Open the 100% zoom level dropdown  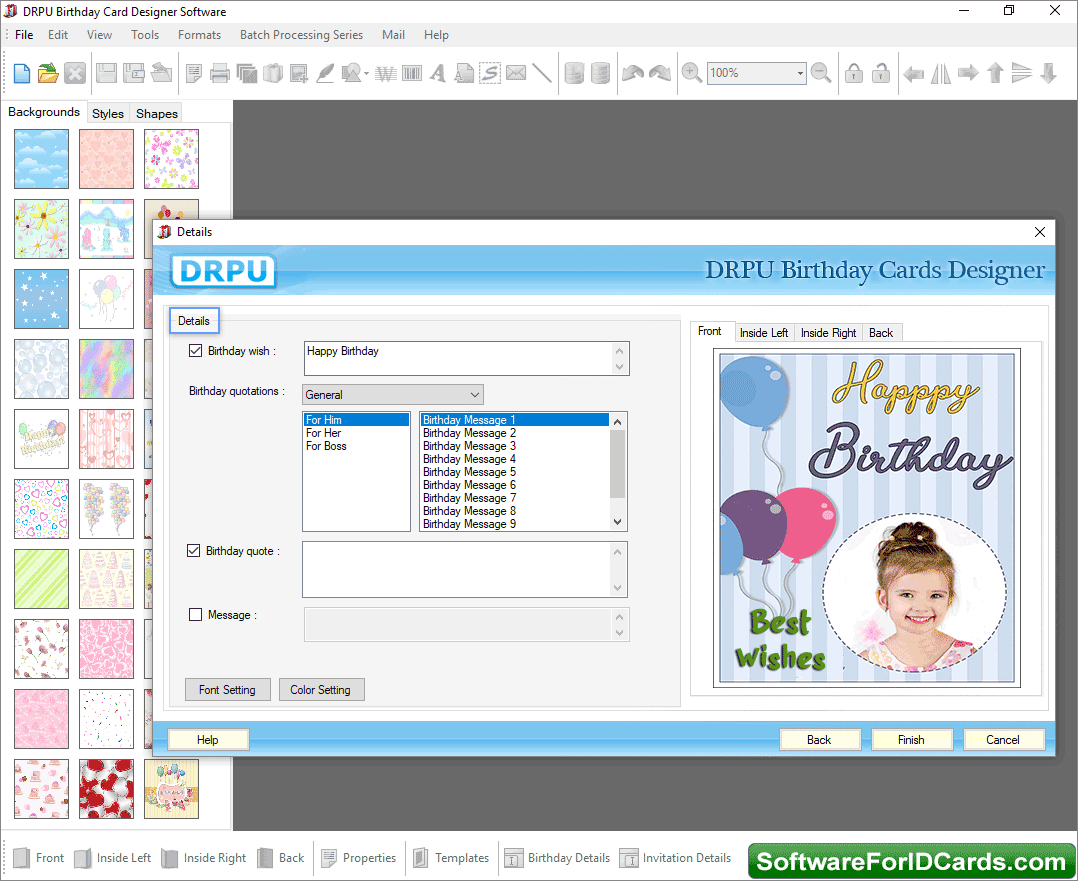click(800, 73)
